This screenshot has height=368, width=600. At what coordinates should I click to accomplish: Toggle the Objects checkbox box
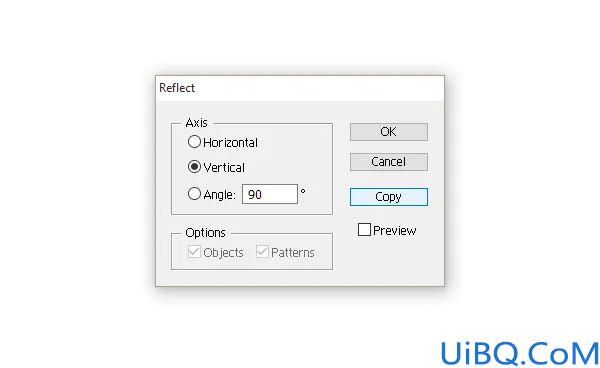click(194, 252)
